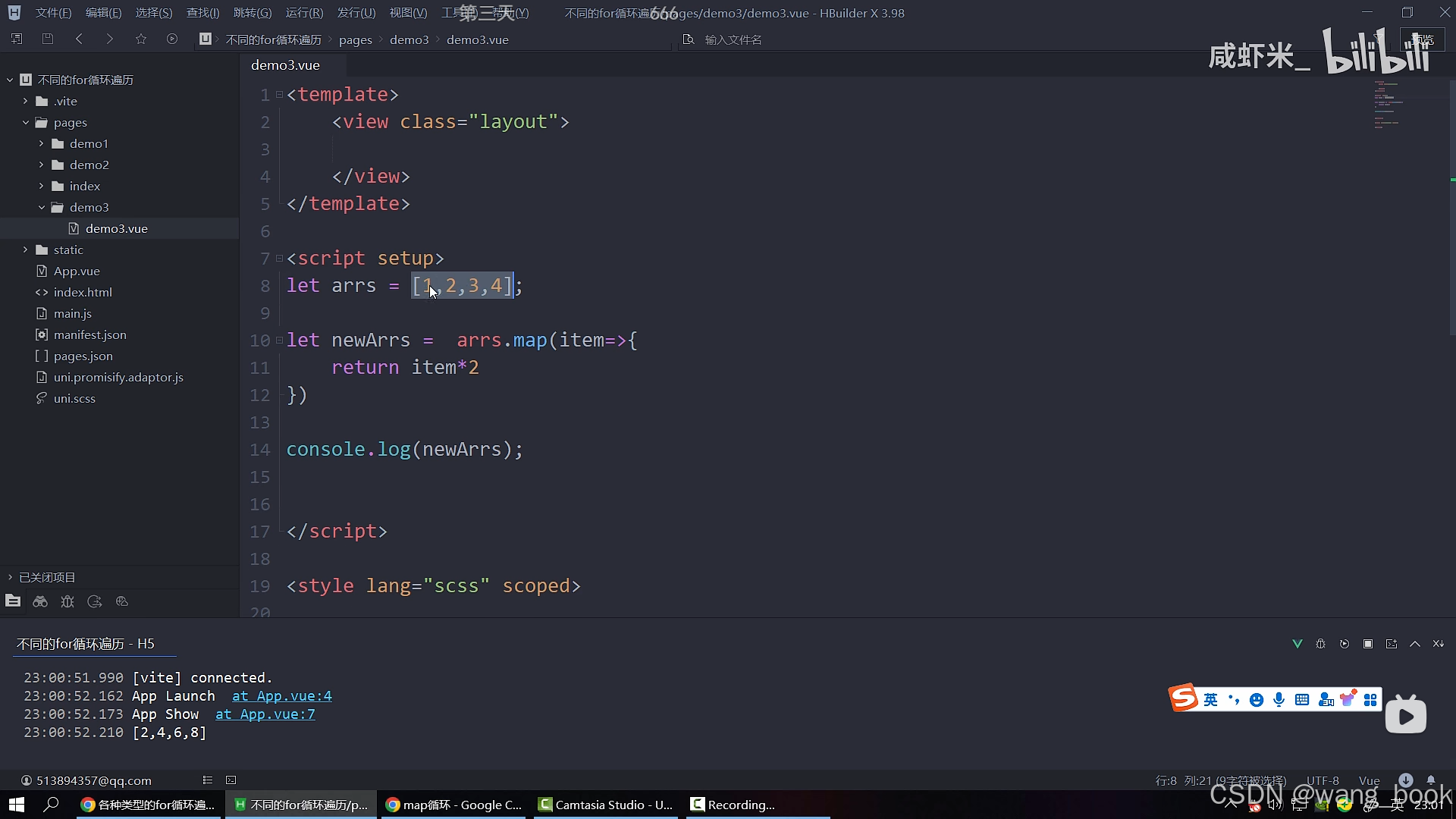
Task: Open notifications via the bell icon
Action: [1431, 780]
